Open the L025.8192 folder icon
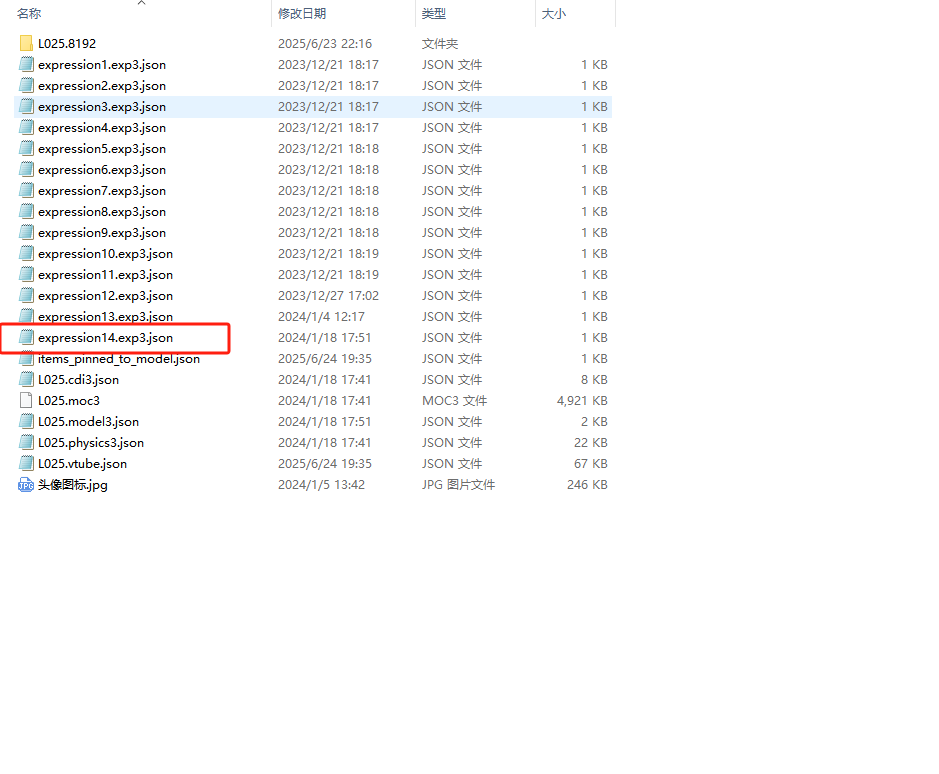This screenshot has width=939, height=774. [26, 44]
